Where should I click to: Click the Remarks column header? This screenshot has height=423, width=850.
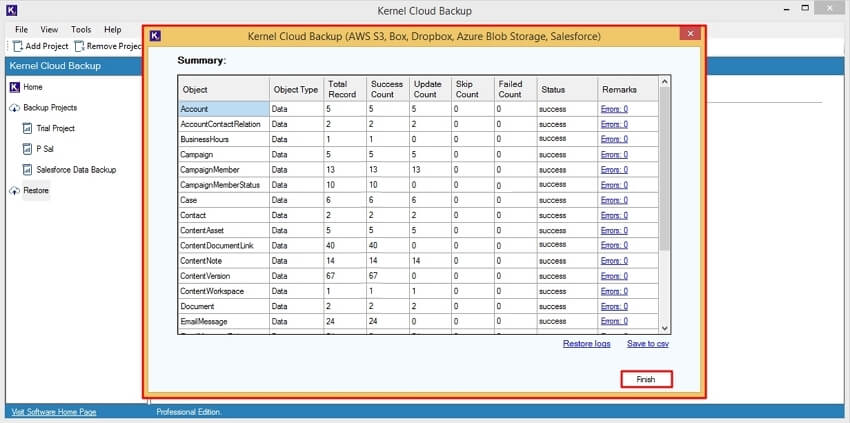(x=628, y=89)
